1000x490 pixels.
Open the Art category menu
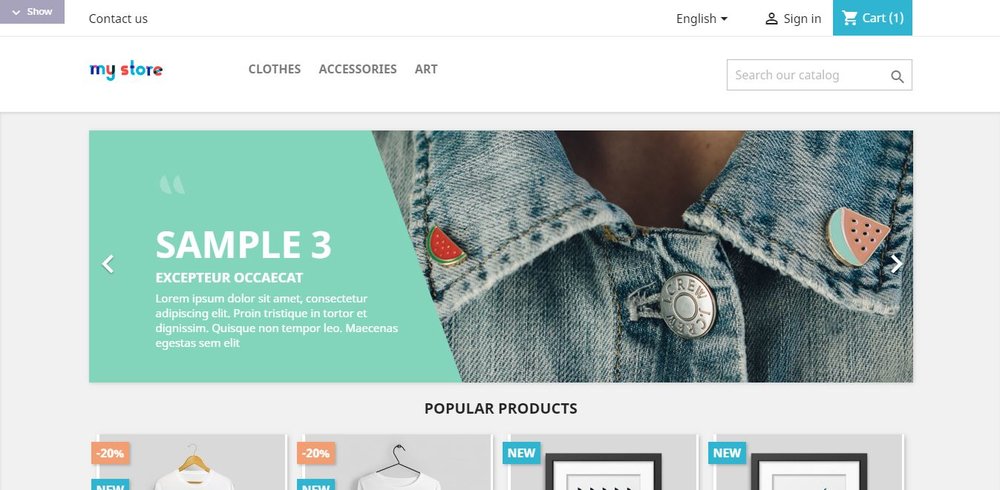coord(426,69)
